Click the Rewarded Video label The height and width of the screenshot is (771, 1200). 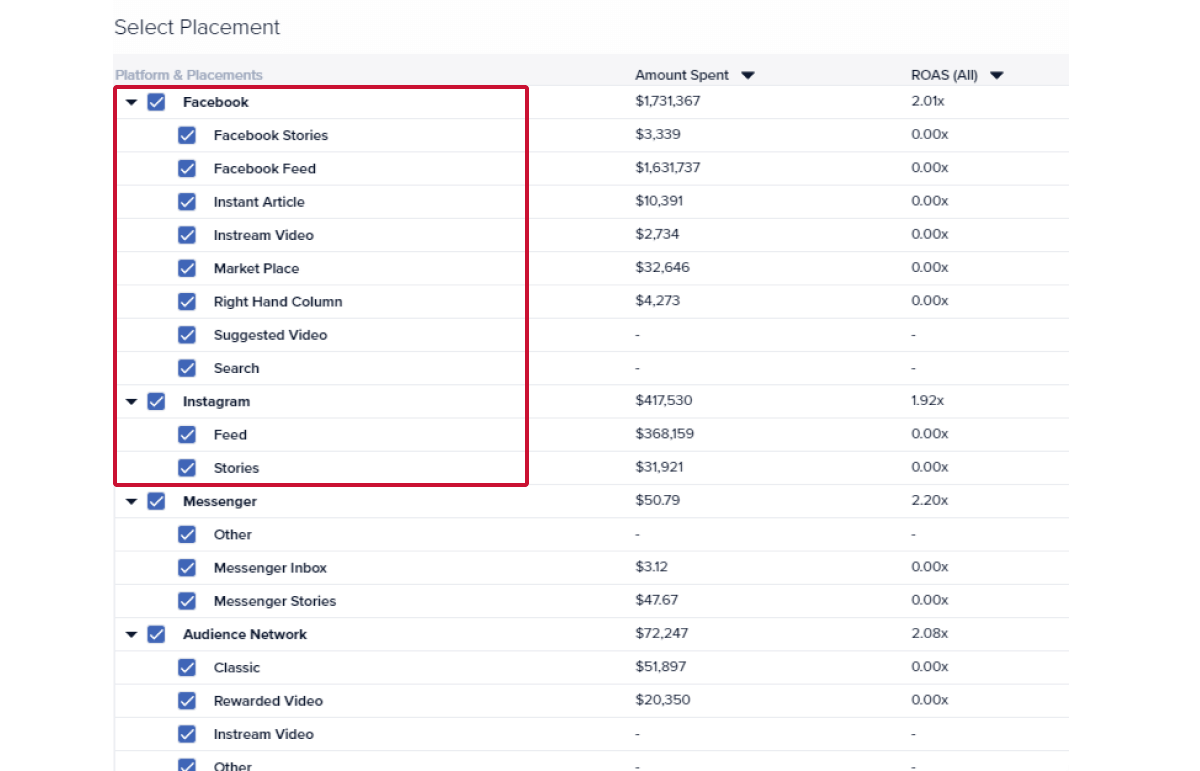(268, 700)
